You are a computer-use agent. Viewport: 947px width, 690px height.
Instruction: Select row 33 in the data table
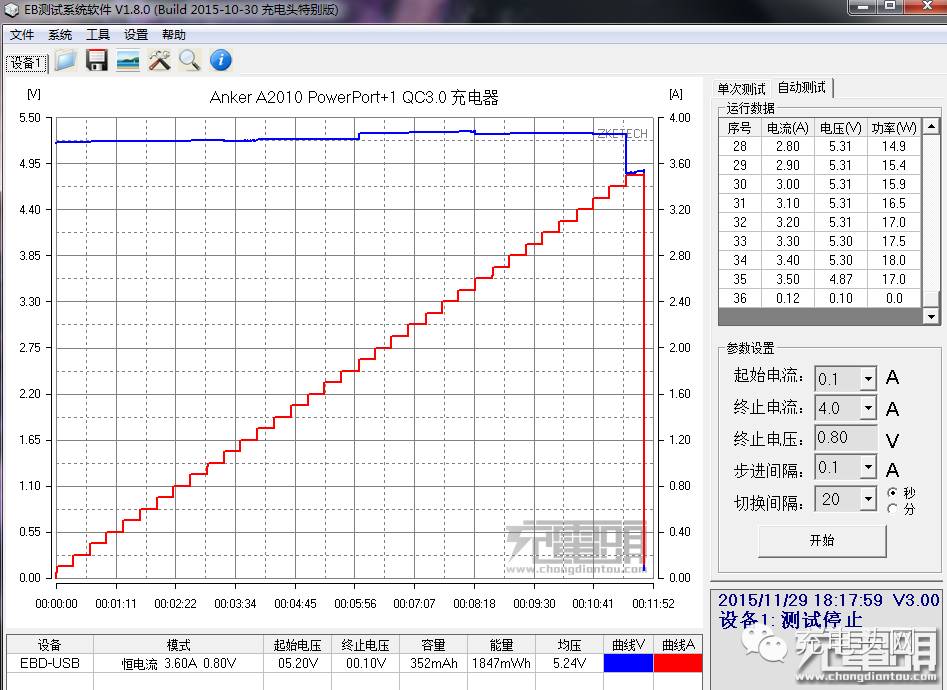coord(820,241)
